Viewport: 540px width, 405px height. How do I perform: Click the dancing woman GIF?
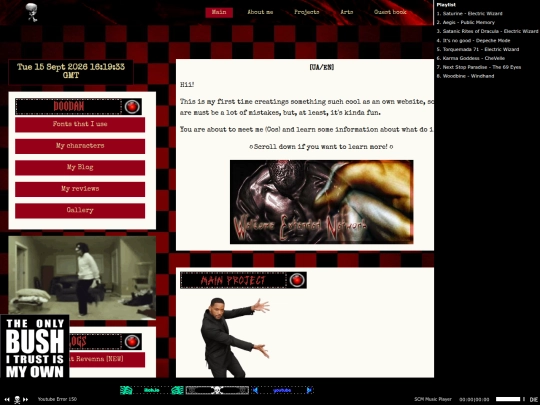coord(82,278)
